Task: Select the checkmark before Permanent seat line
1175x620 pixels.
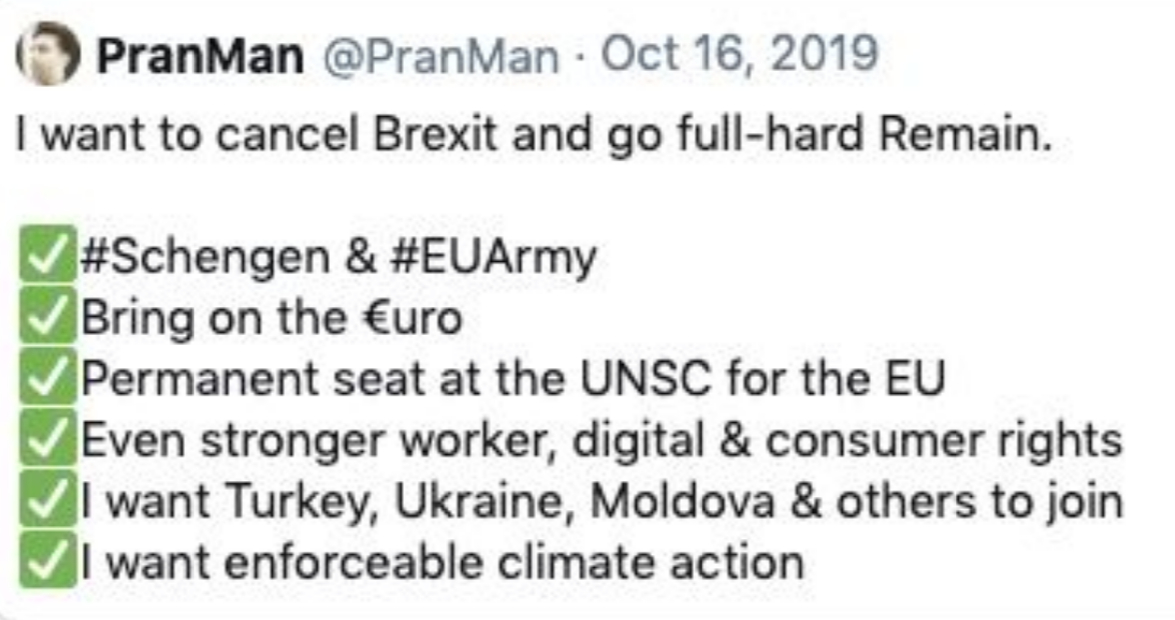Action: tap(49, 379)
